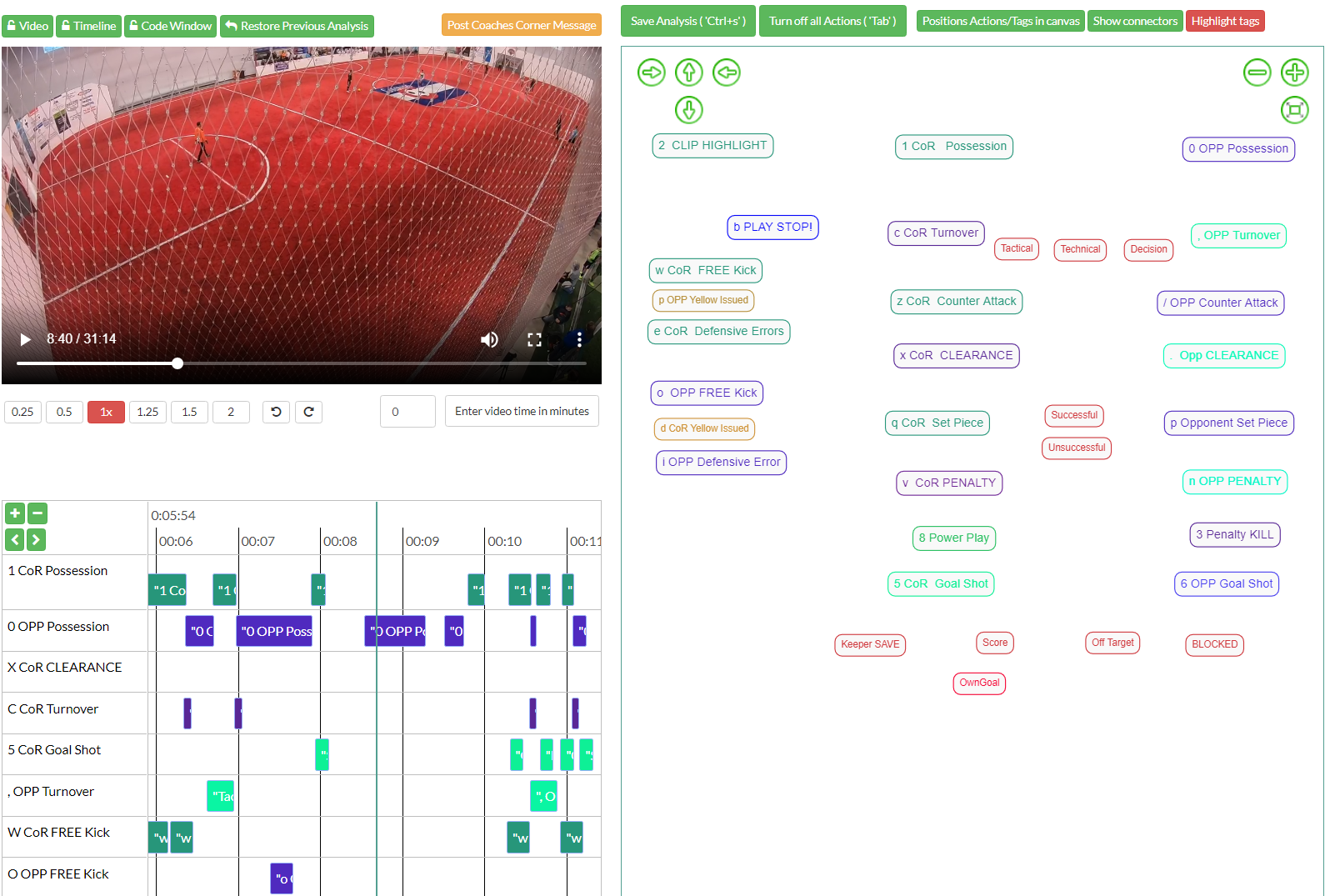Tag 1 CoR Possession action
This screenshot has height=896, width=1325.
(954, 147)
